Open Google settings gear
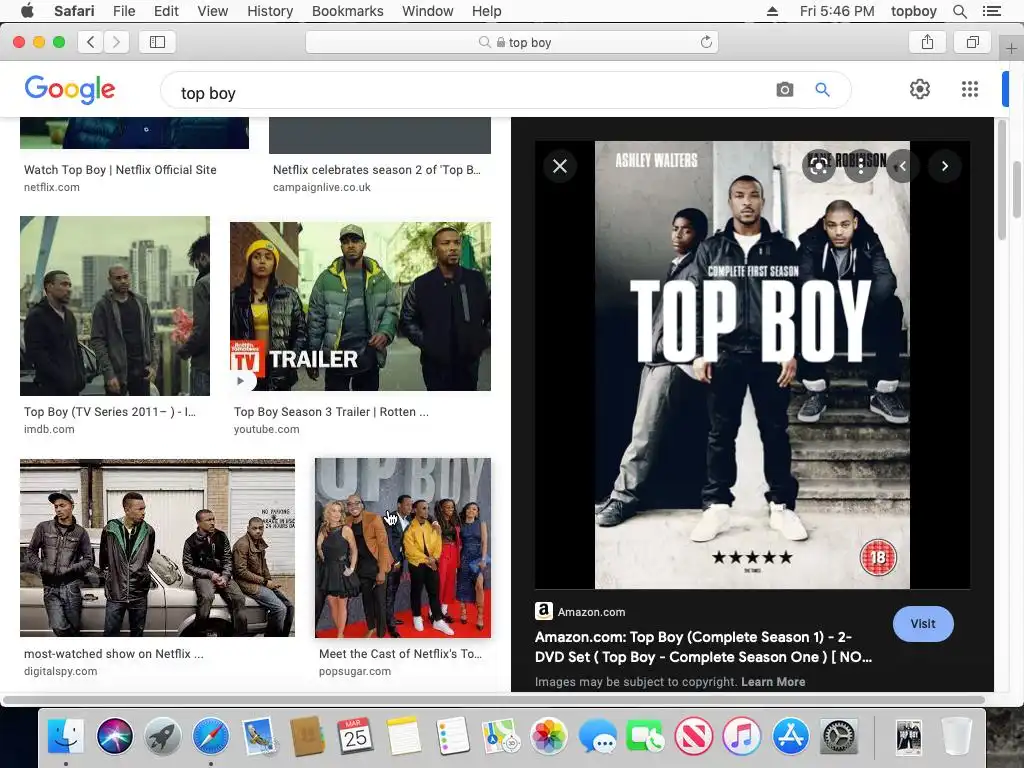 click(x=920, y=89)
